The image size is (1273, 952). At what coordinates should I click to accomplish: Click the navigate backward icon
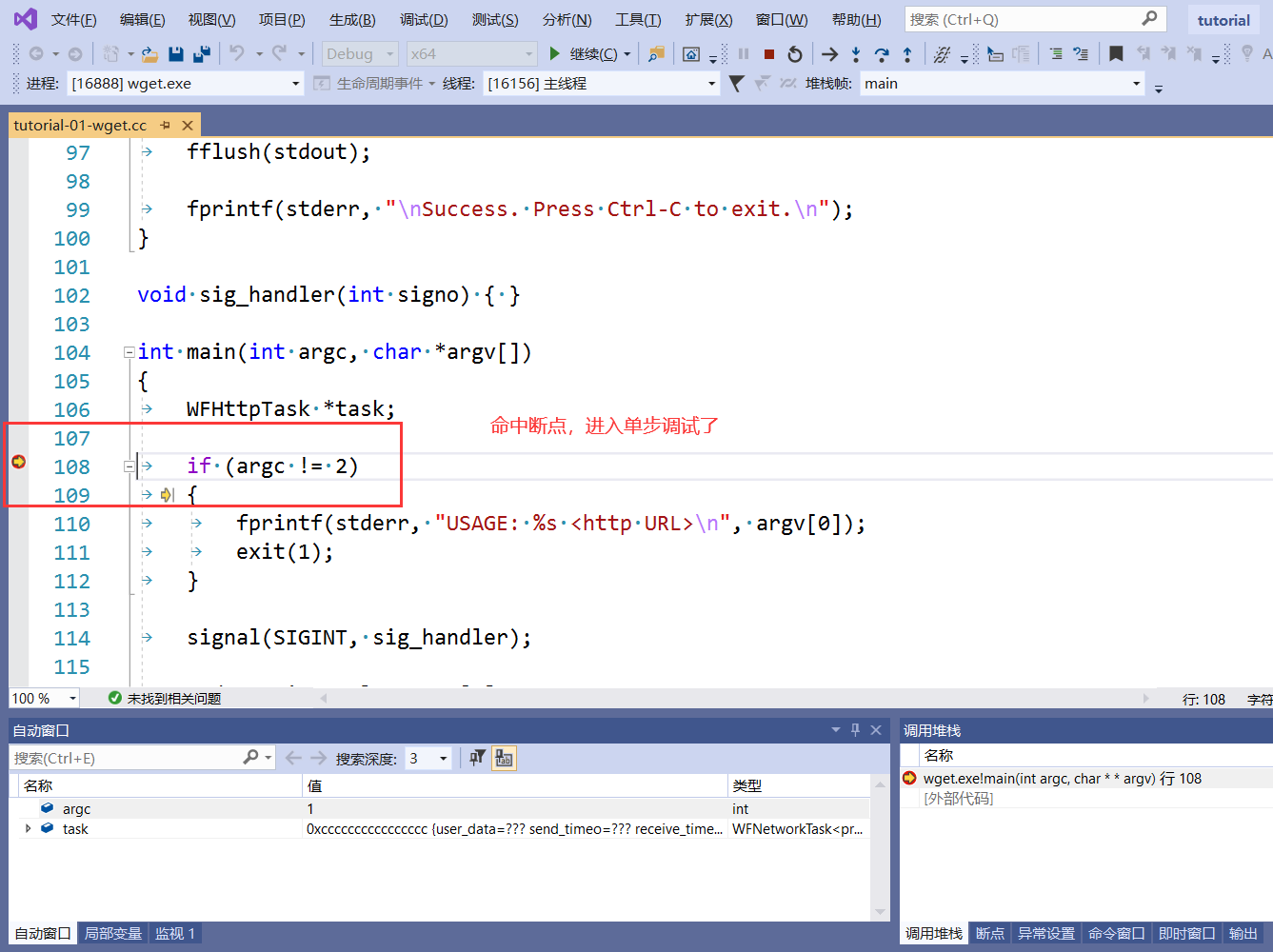click(36, 54)
